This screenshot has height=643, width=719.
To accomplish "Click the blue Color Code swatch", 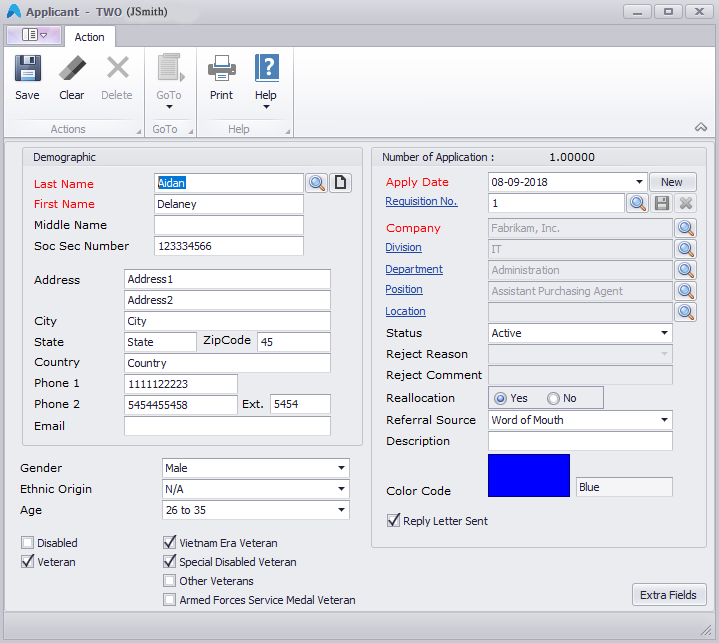I will point(529,476).
